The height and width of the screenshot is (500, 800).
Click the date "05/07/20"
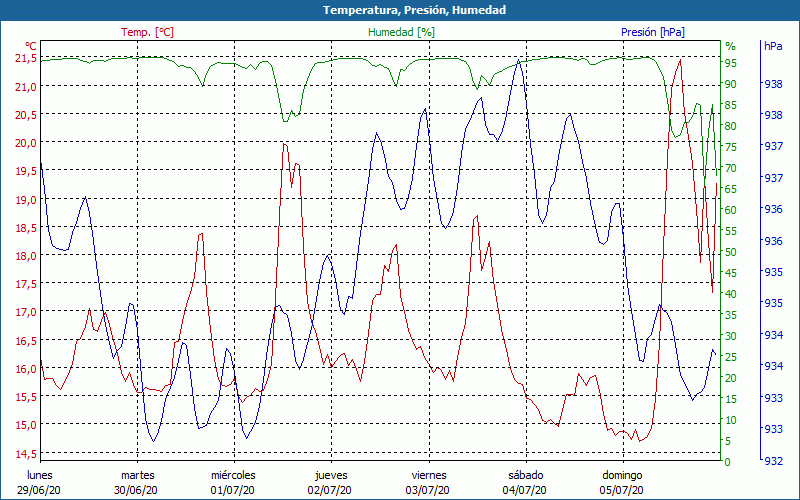pyautogui.click(x=621, y=490)
